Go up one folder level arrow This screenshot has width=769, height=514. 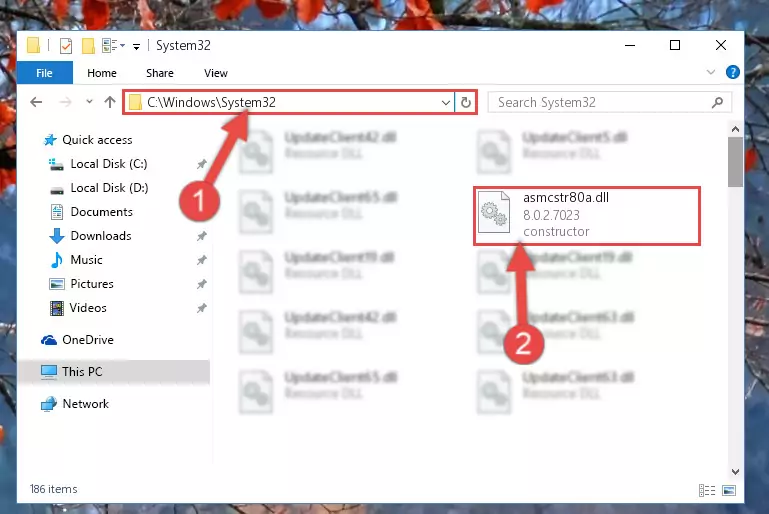pyautogui.click(x=110, y=102)
